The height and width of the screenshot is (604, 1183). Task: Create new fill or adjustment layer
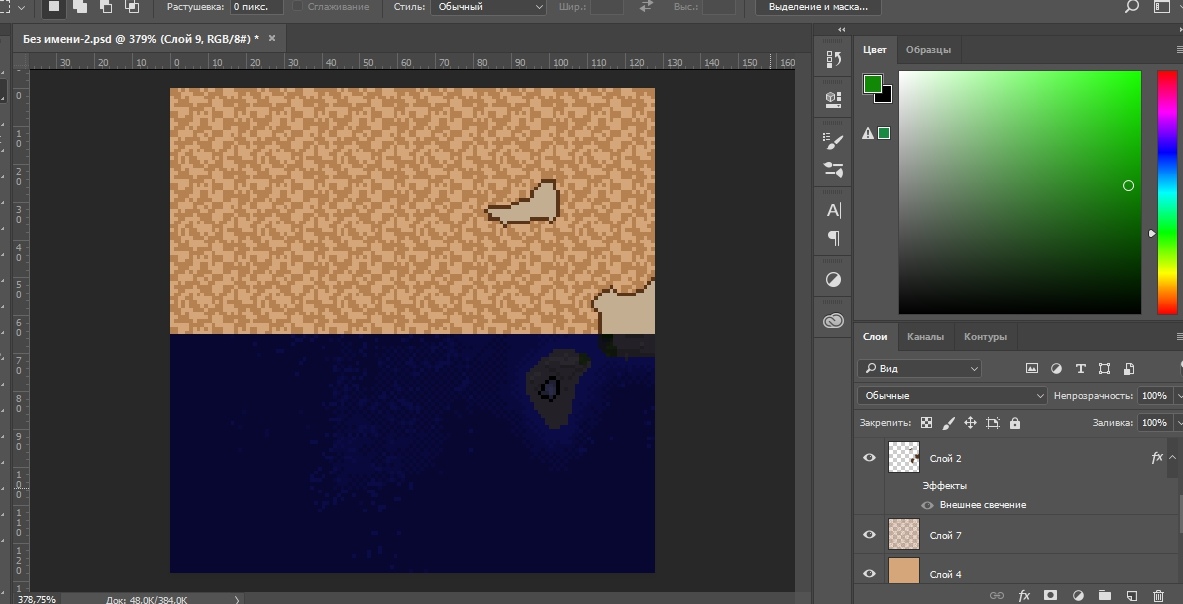point(1078,596)
